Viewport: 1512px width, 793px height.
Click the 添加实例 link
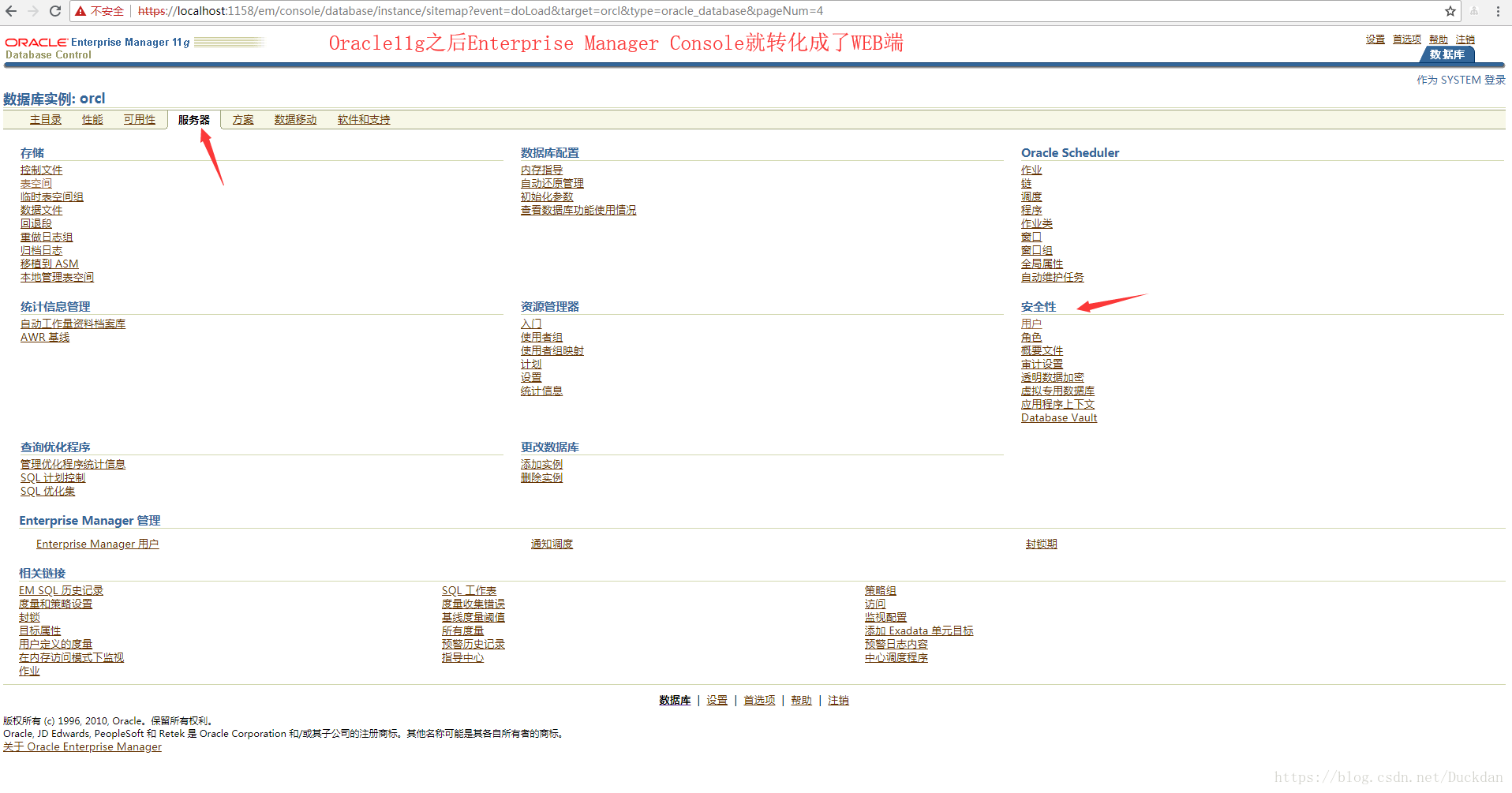(x=541, y=465)
